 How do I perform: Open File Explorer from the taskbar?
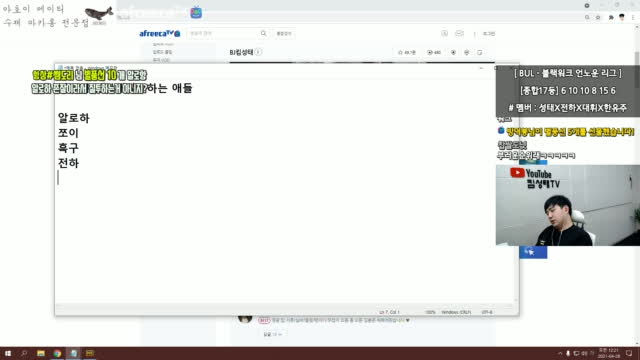[x=41, y=353]
